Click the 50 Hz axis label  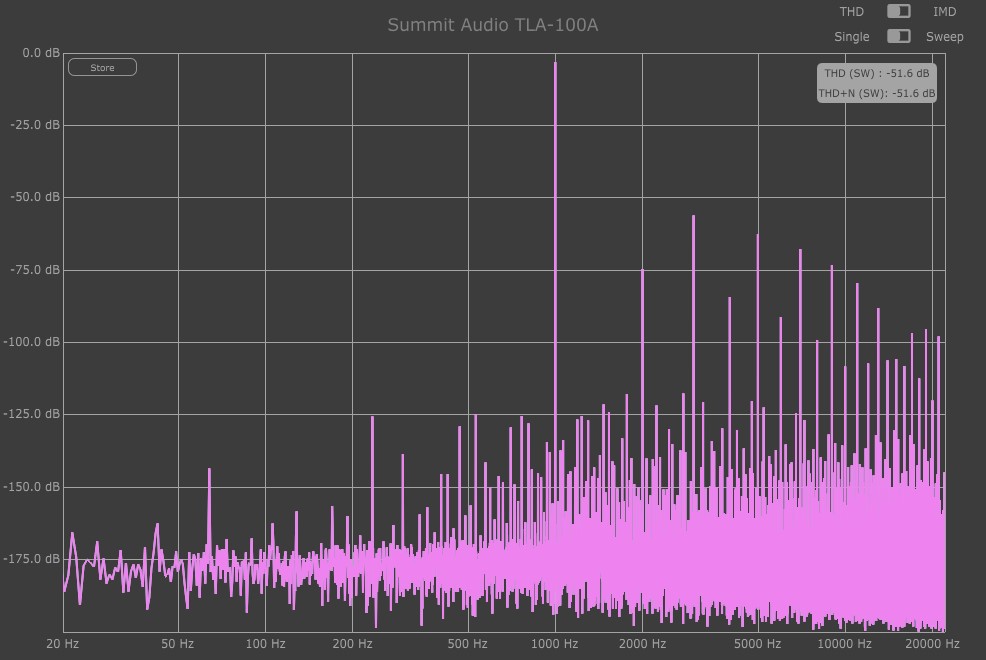pos(178,644)
